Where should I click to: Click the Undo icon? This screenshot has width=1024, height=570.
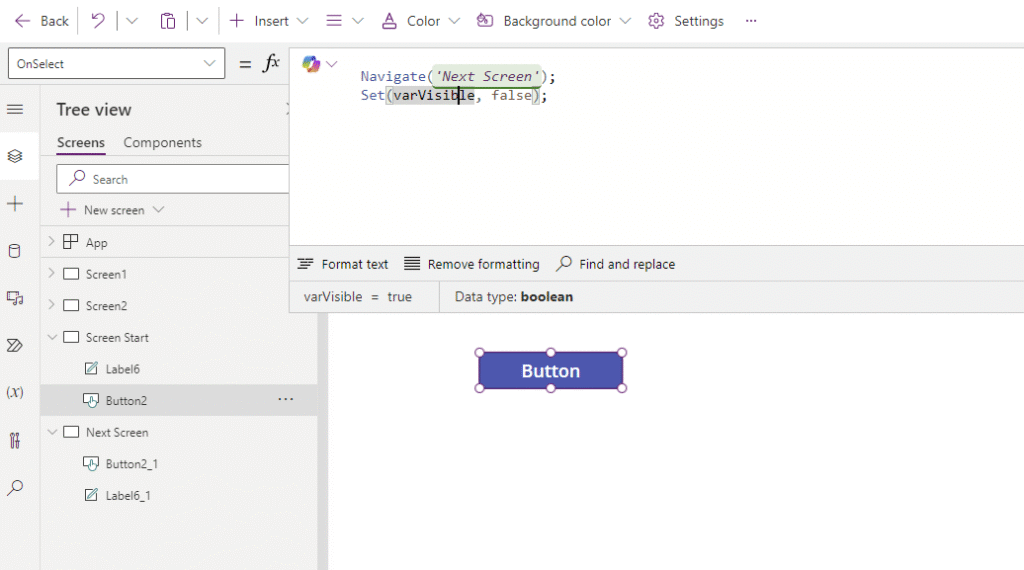point(98,21)
